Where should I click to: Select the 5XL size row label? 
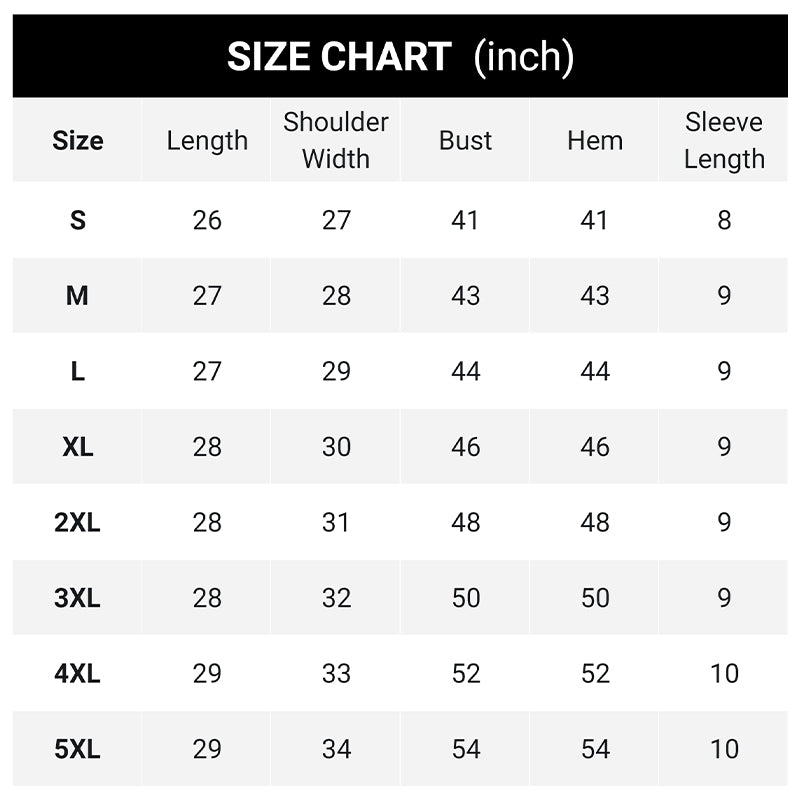coord(78,749)
